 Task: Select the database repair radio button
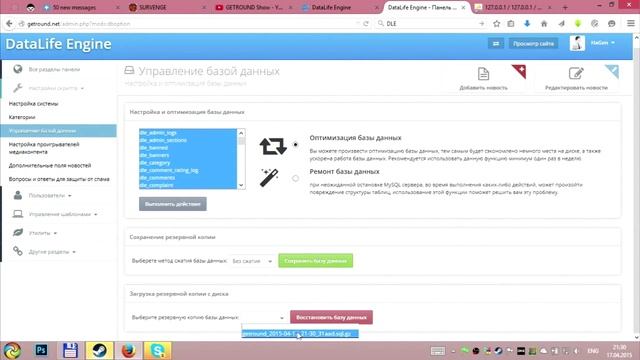(x=296, y=178)
